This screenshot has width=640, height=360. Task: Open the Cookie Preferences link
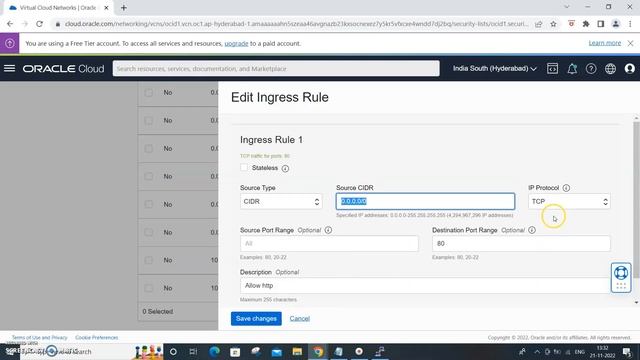[97, 338]
